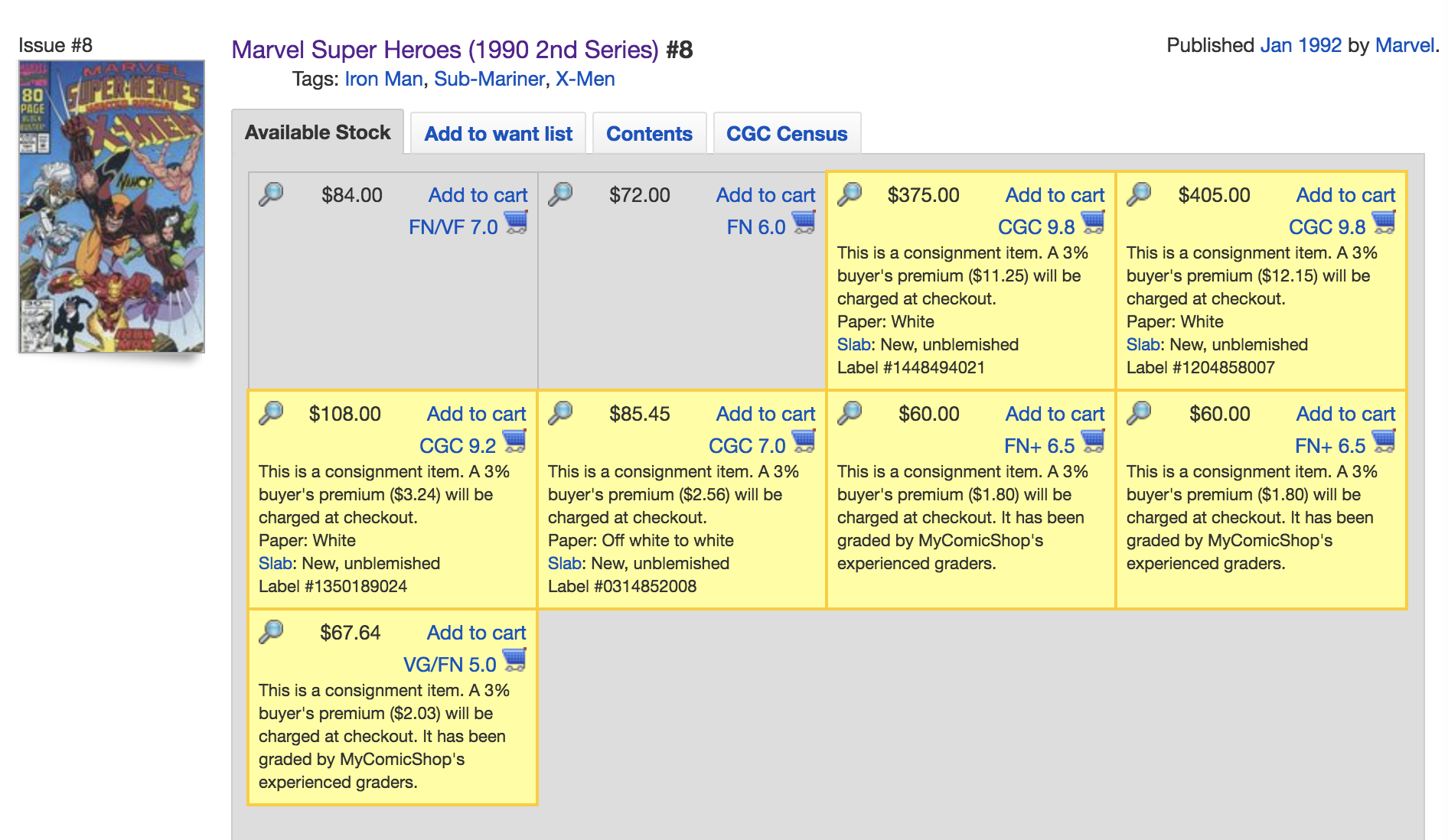Click magnifier icon for $67.64 listing
Viewport: 1448px width, 840px height.
[271, 631]
